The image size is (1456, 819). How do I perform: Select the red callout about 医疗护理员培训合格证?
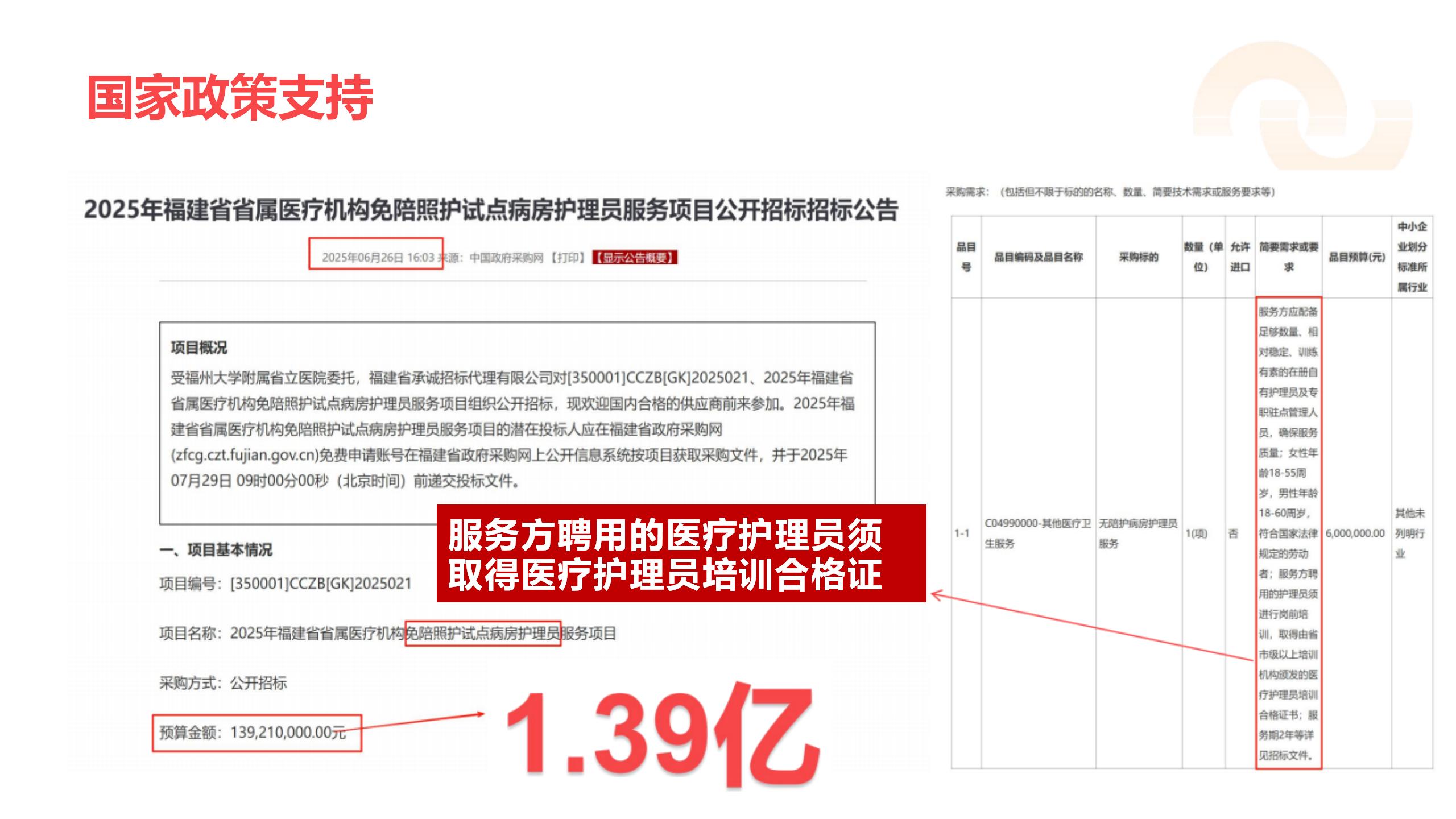click(x=681, y=553)
